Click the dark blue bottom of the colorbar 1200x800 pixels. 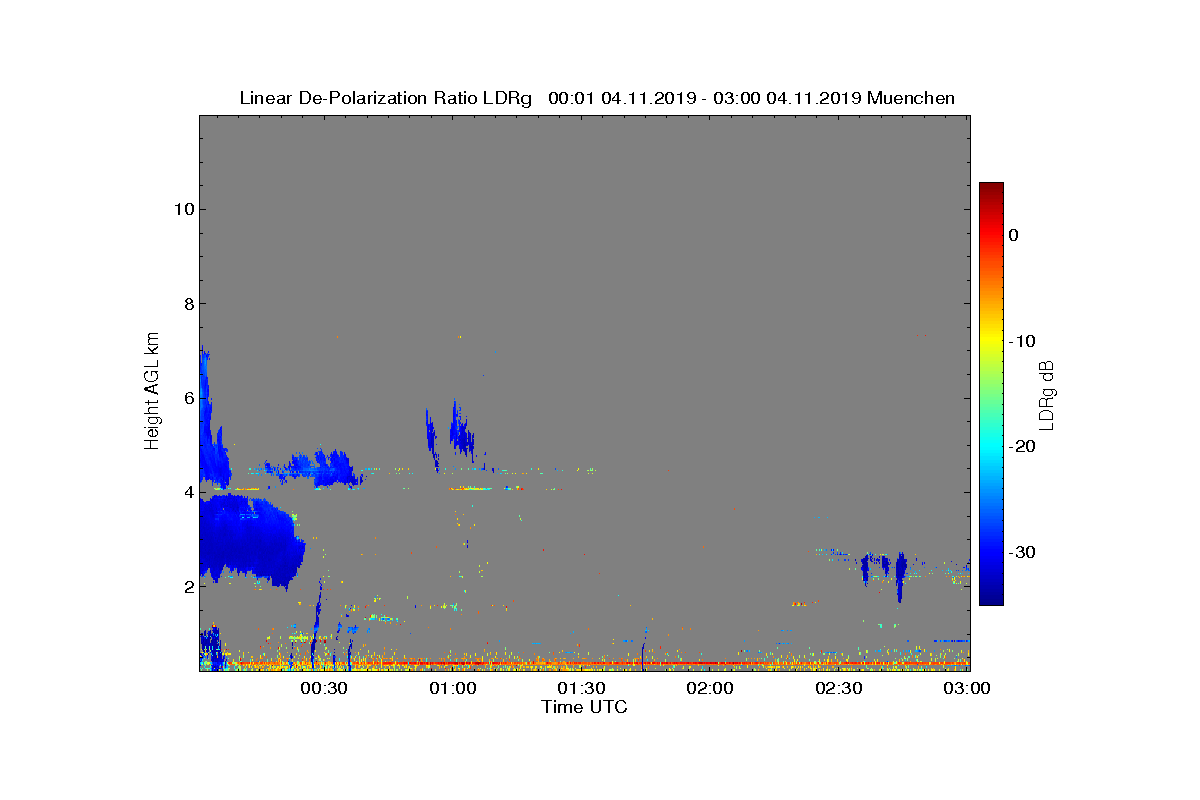click(991, 598)
